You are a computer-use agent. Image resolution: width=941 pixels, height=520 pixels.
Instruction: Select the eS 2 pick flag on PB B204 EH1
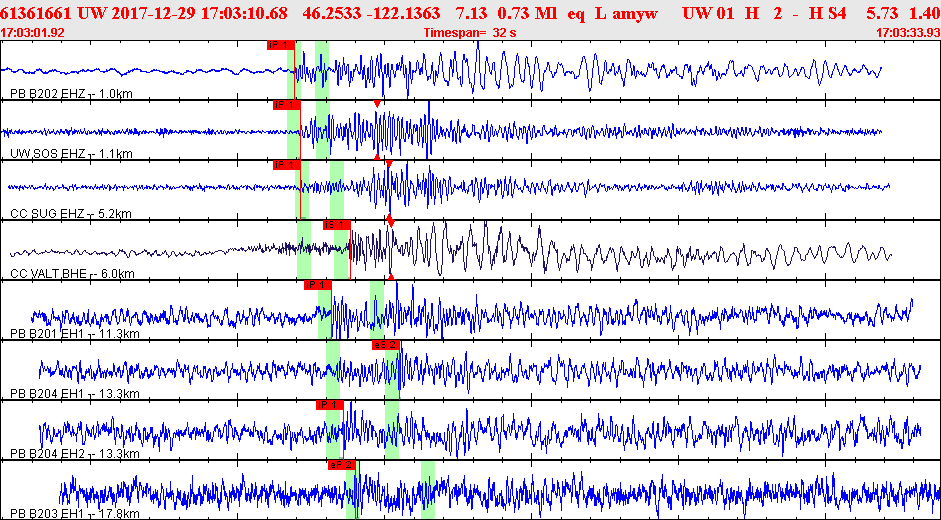pos(385,345)
